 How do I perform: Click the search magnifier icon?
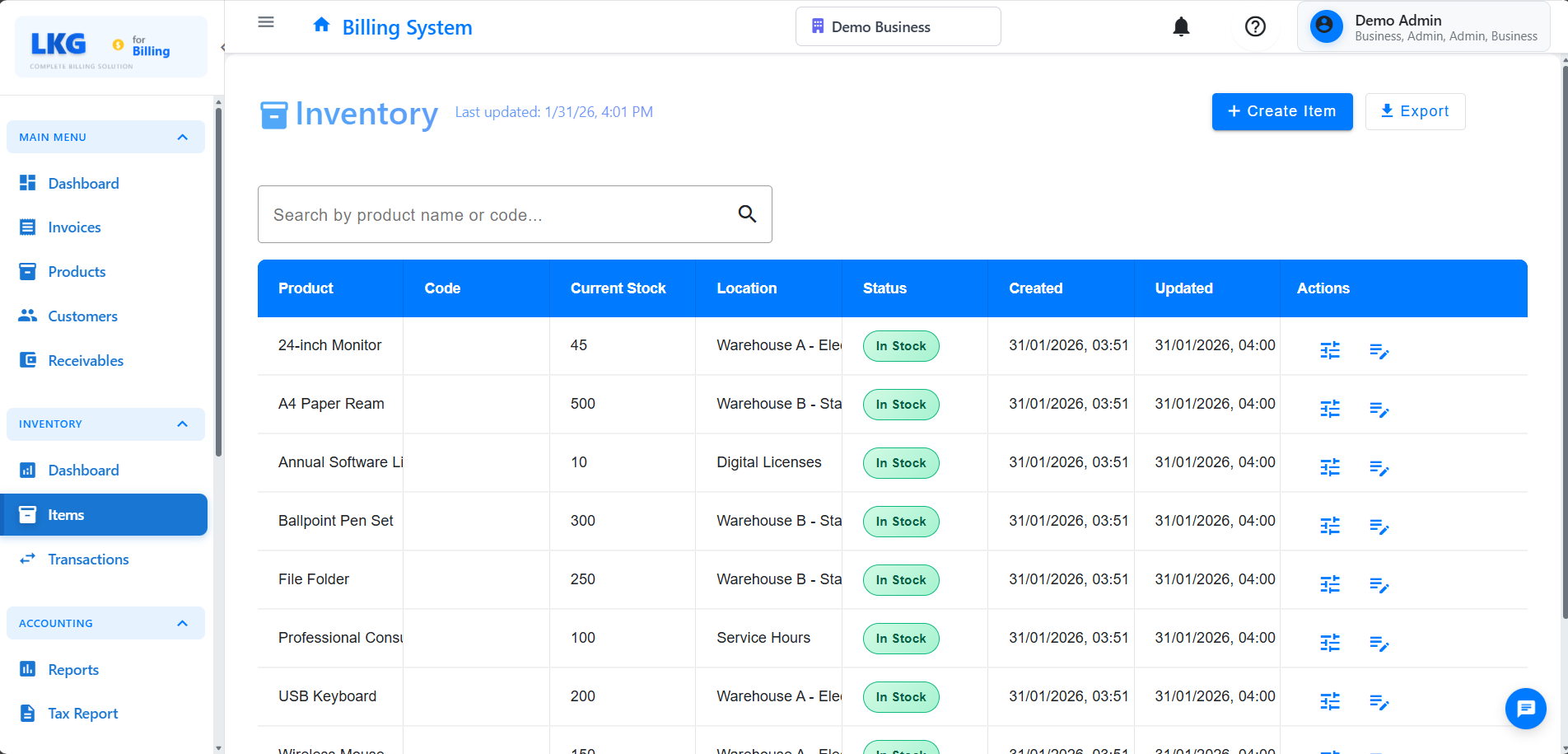(747, 214)
